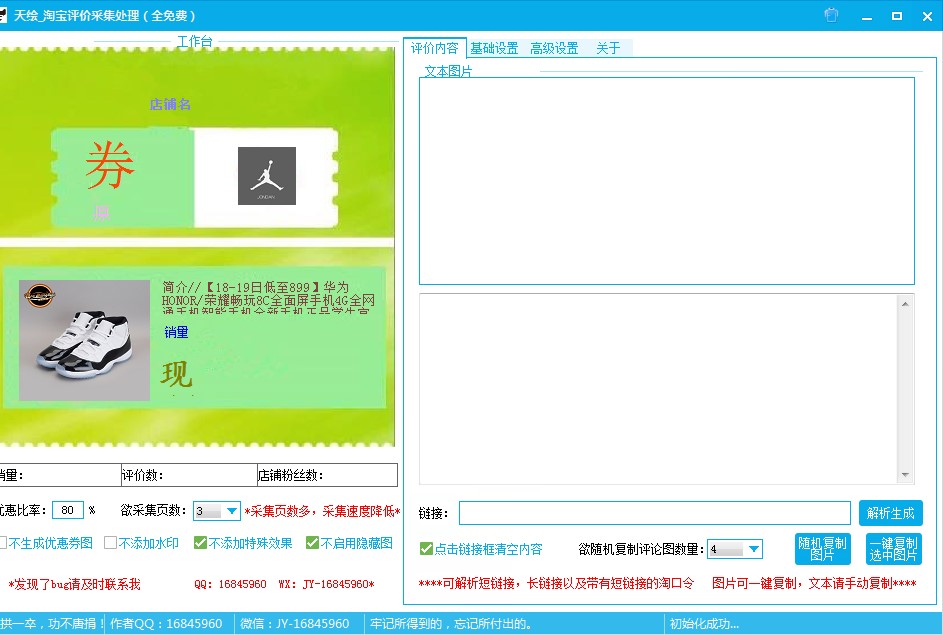This screenshot has width=943, height=635.
Task: Click the 店铺名 label on the coupon
Action: tap(170, 104)
